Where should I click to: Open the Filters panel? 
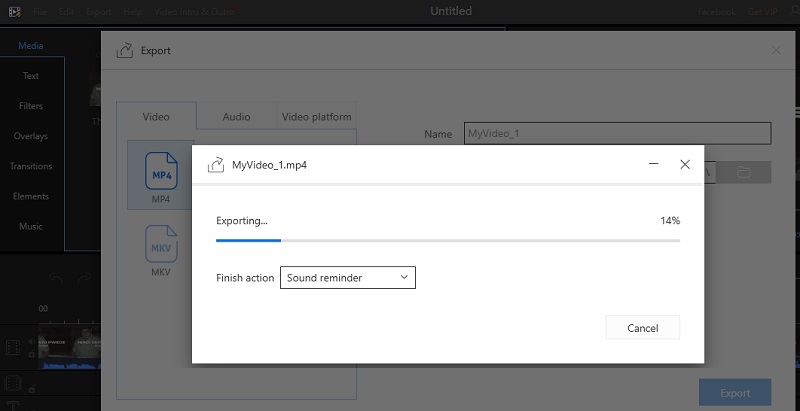coord(31,106)
